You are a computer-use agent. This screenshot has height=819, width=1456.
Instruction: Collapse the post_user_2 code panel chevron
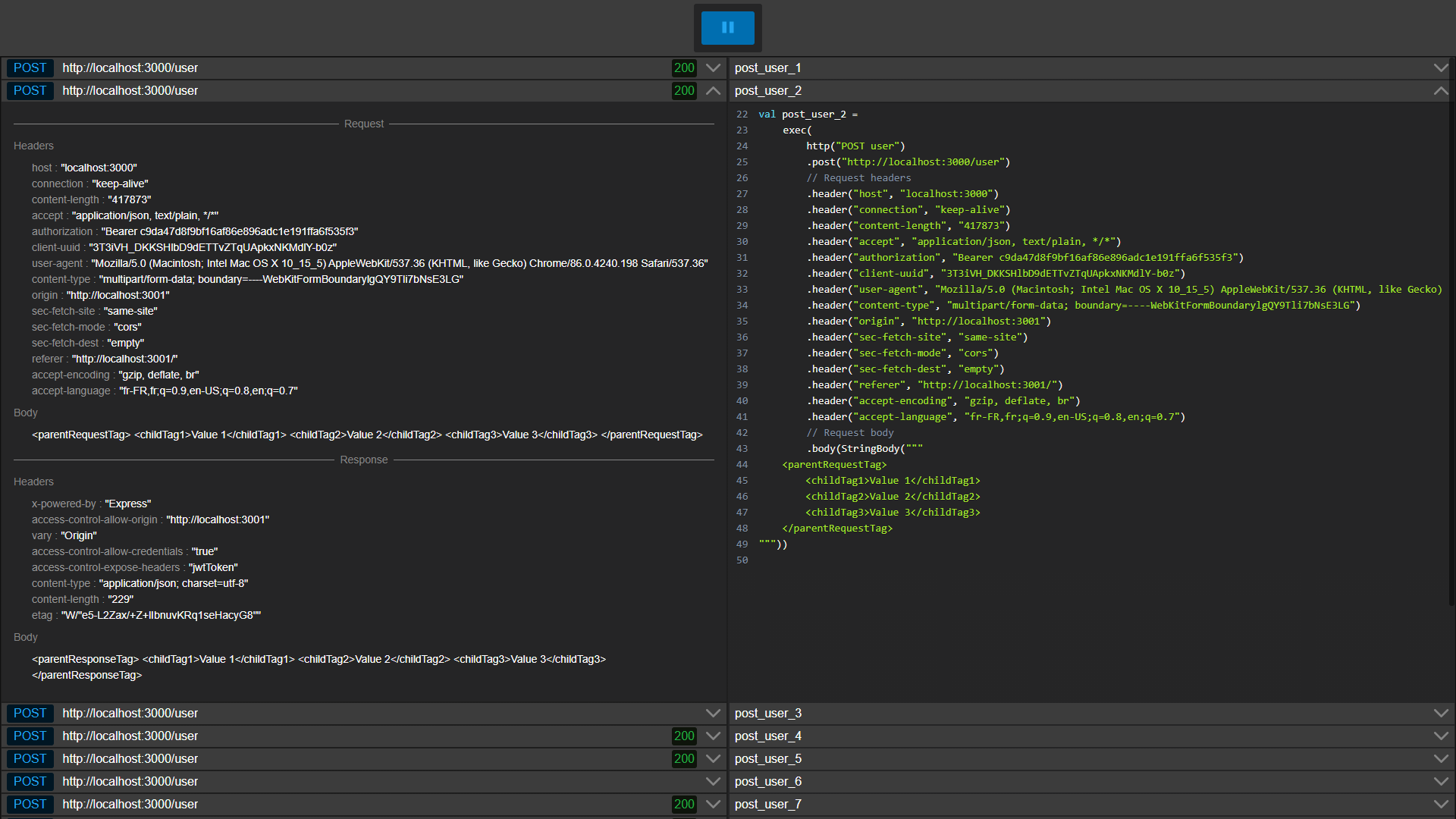tap(1441, 91)
